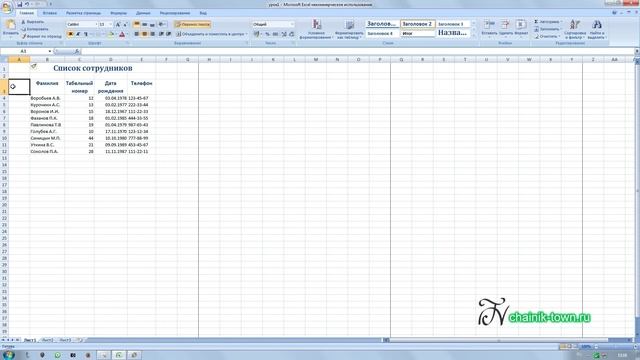
Task: Switch to the Данные ribbon tab
Action: tap(143, 13)
